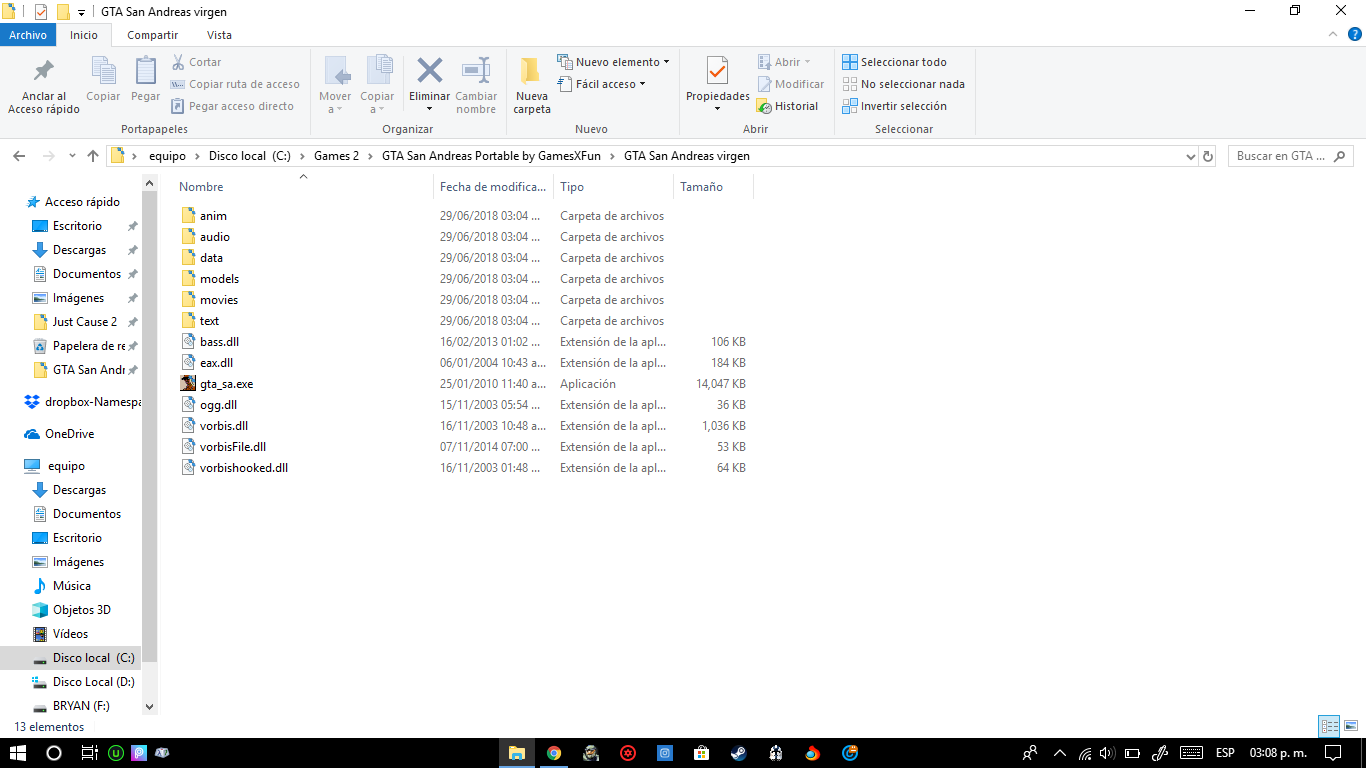1366x768 pixels.
Task: Switch to the Inicio tab
Action: (84, 35)
